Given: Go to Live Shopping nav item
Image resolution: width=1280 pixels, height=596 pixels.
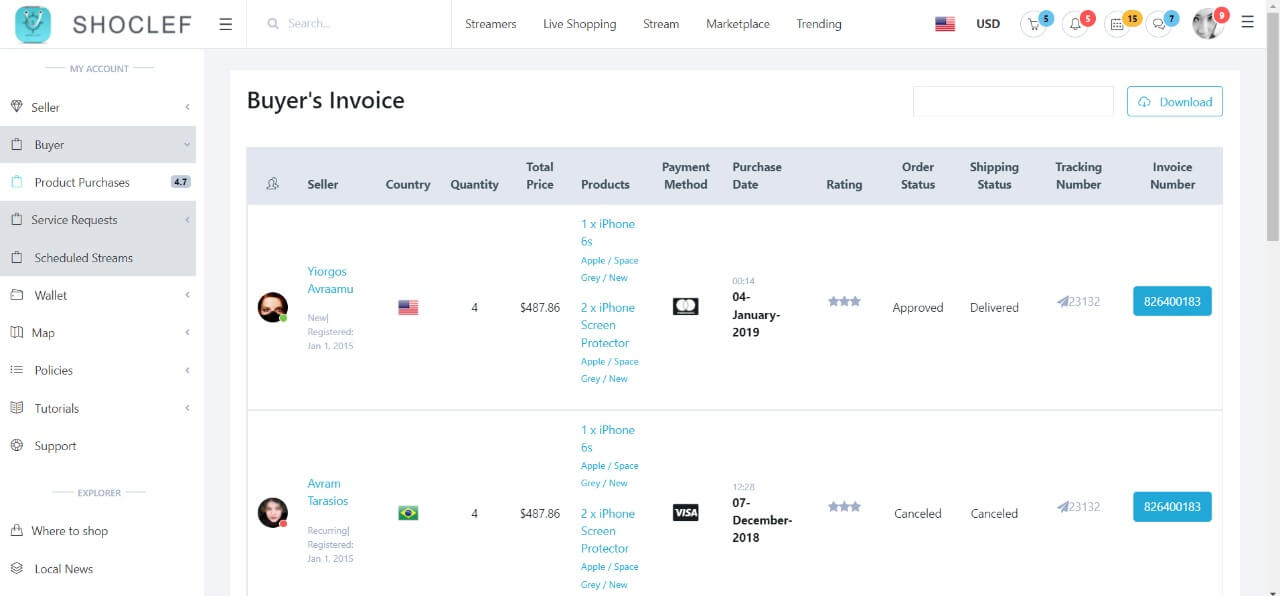Looking at the screenshot, I should coord(579,24).
